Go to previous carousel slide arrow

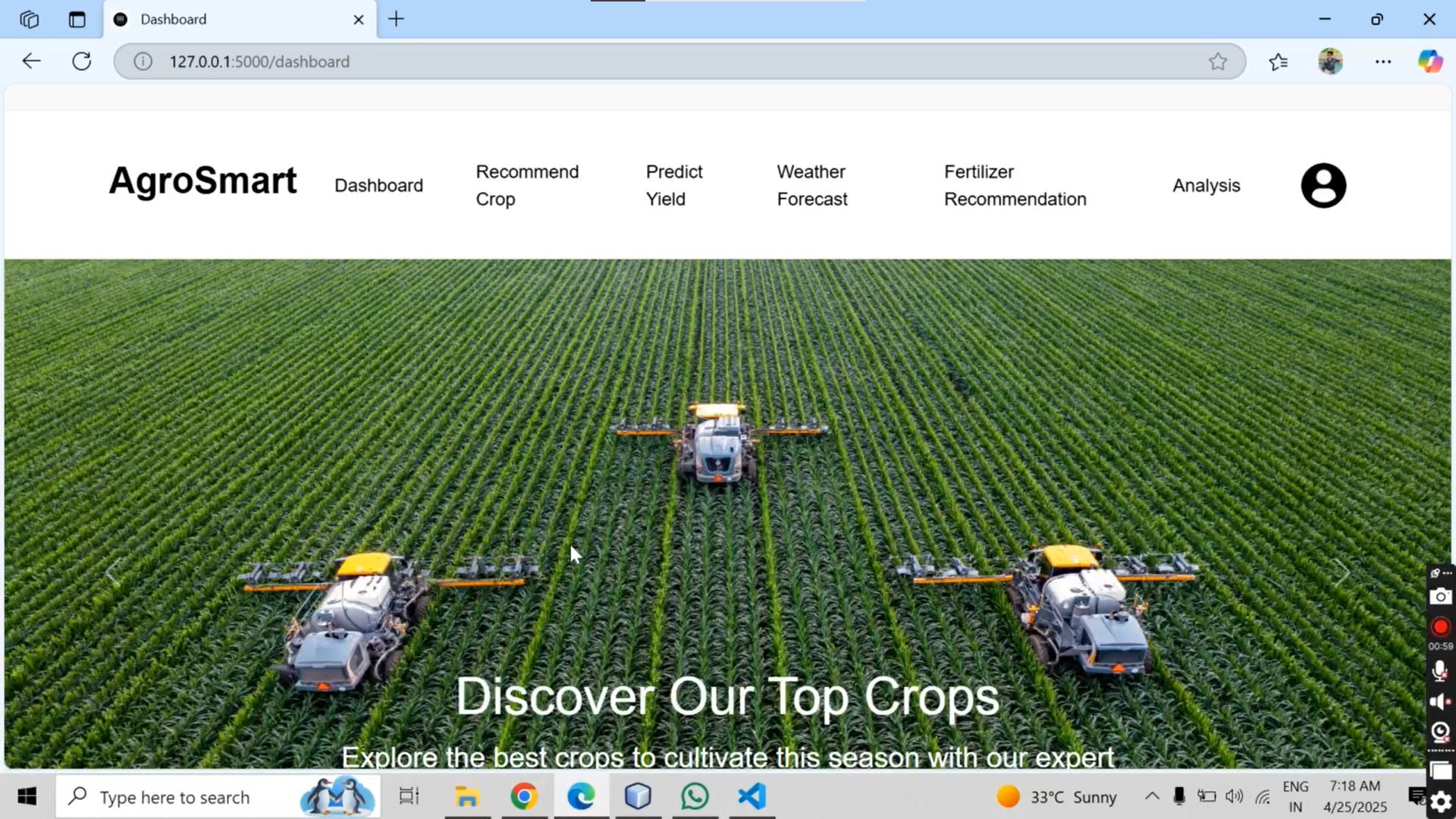[x=114, y=572]
